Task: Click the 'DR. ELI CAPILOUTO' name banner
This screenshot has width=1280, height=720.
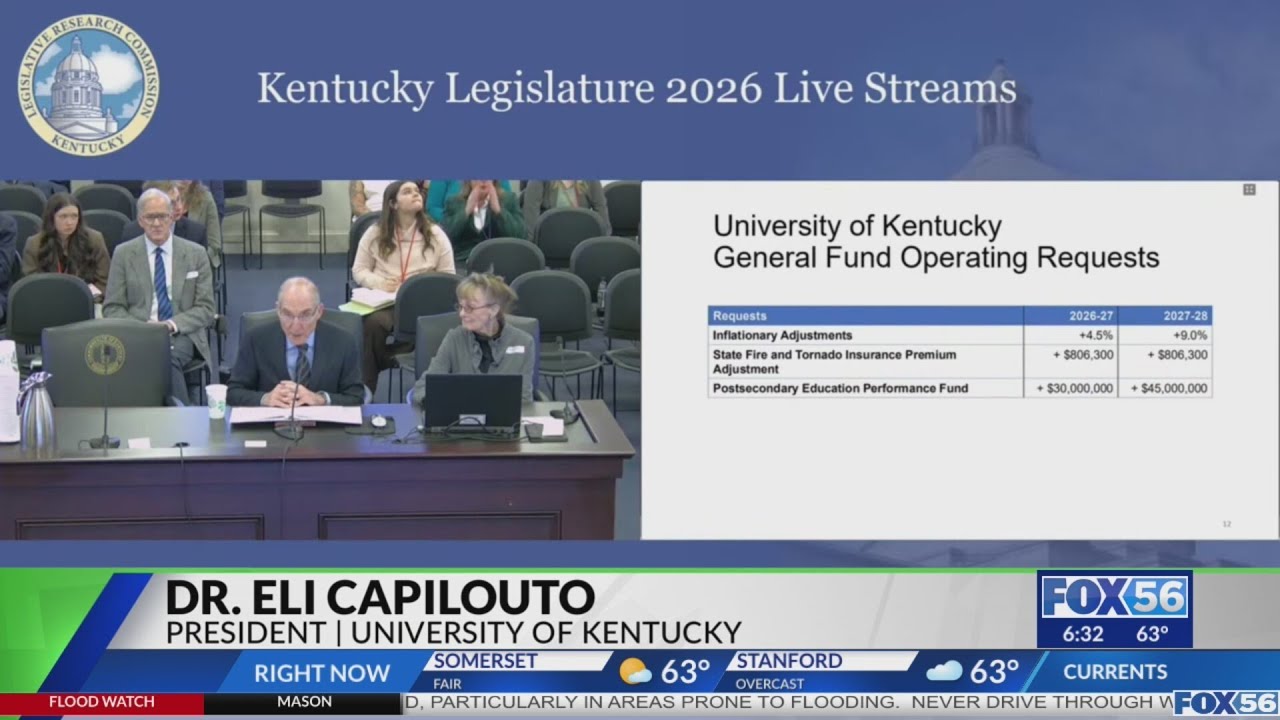Action: tap(380, 597)
